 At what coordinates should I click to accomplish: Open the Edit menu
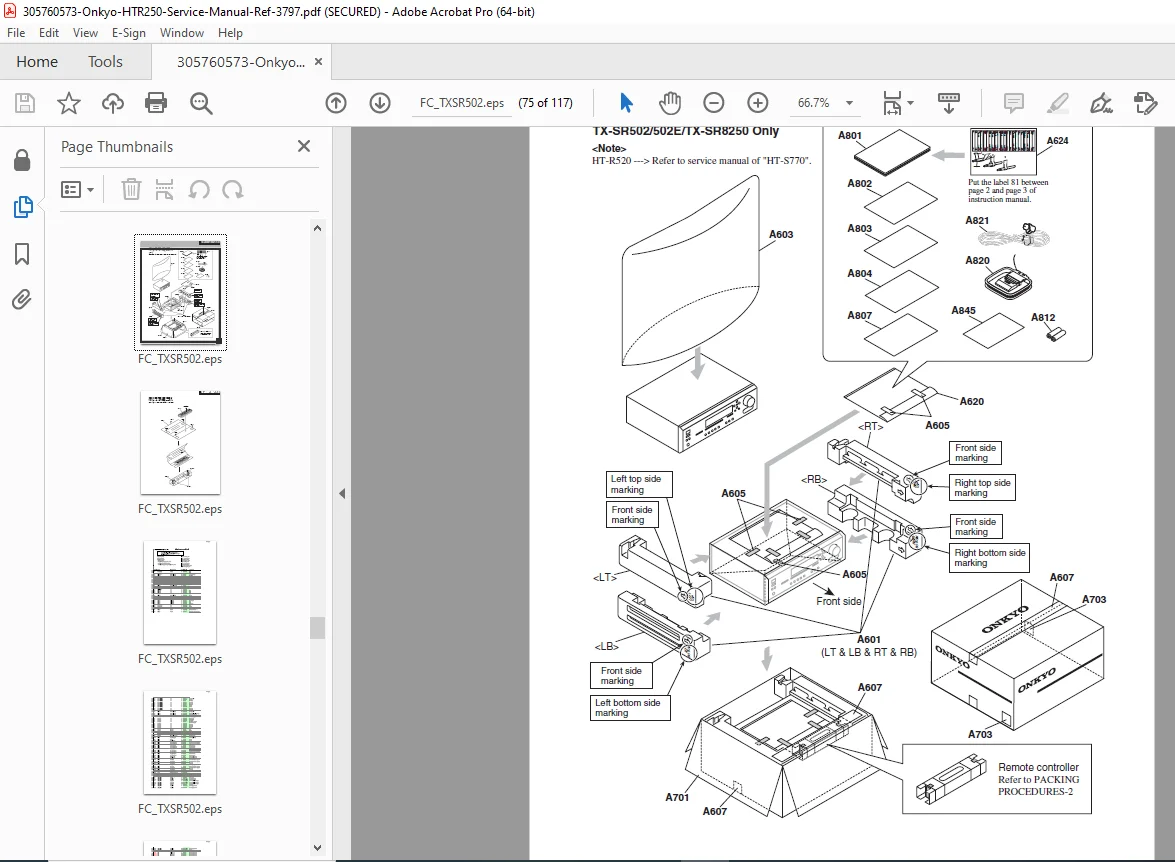click(49, 33)
